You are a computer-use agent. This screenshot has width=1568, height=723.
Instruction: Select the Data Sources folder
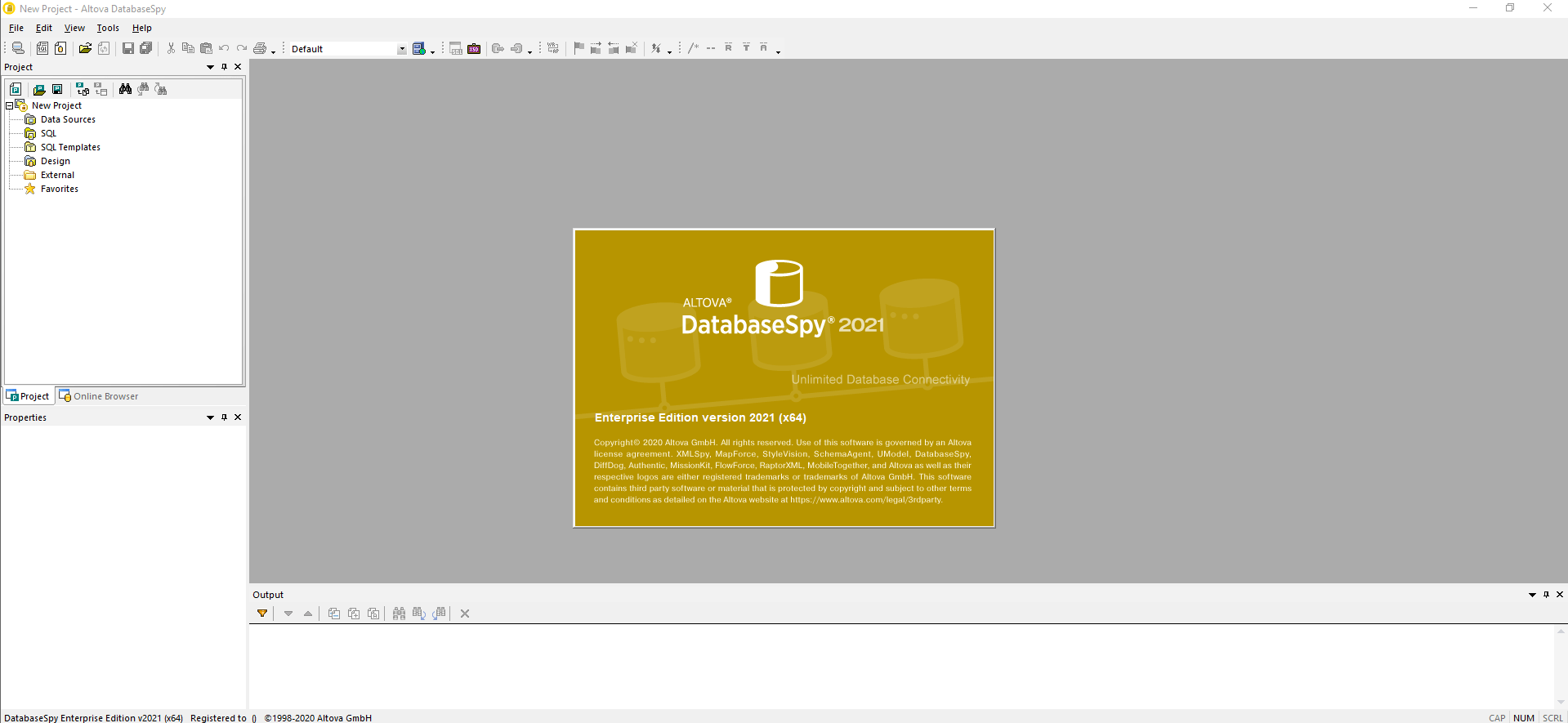pyautogui.click(x=68, y=119)
